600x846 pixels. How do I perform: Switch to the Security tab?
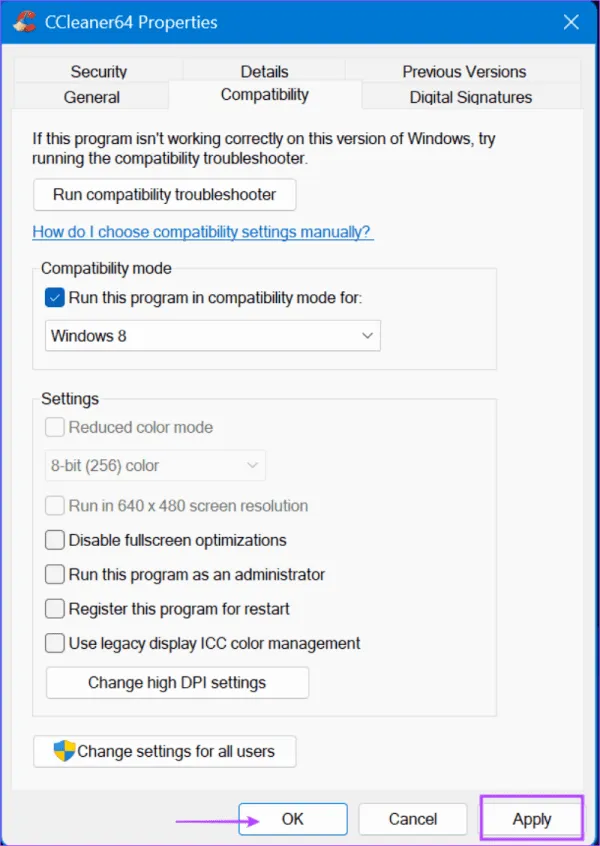point(98,71)
